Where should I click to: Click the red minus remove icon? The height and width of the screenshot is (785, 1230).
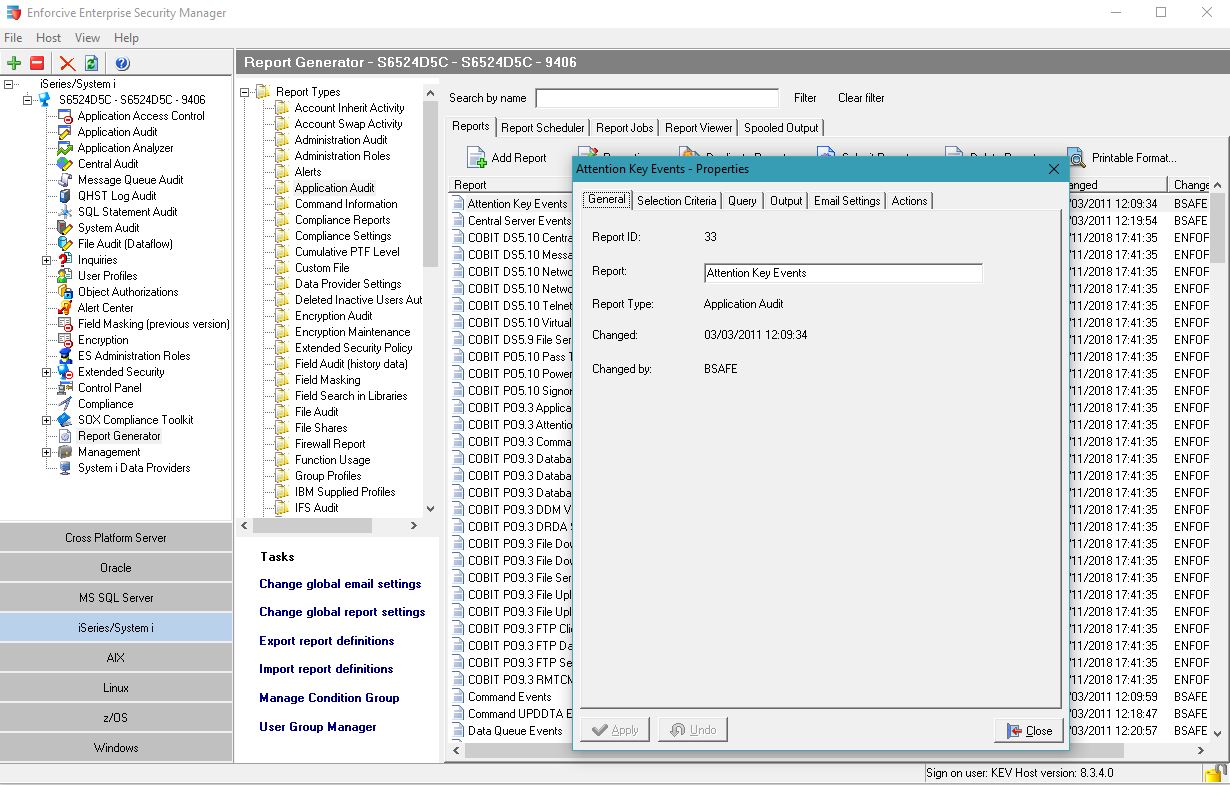point(37,63)
